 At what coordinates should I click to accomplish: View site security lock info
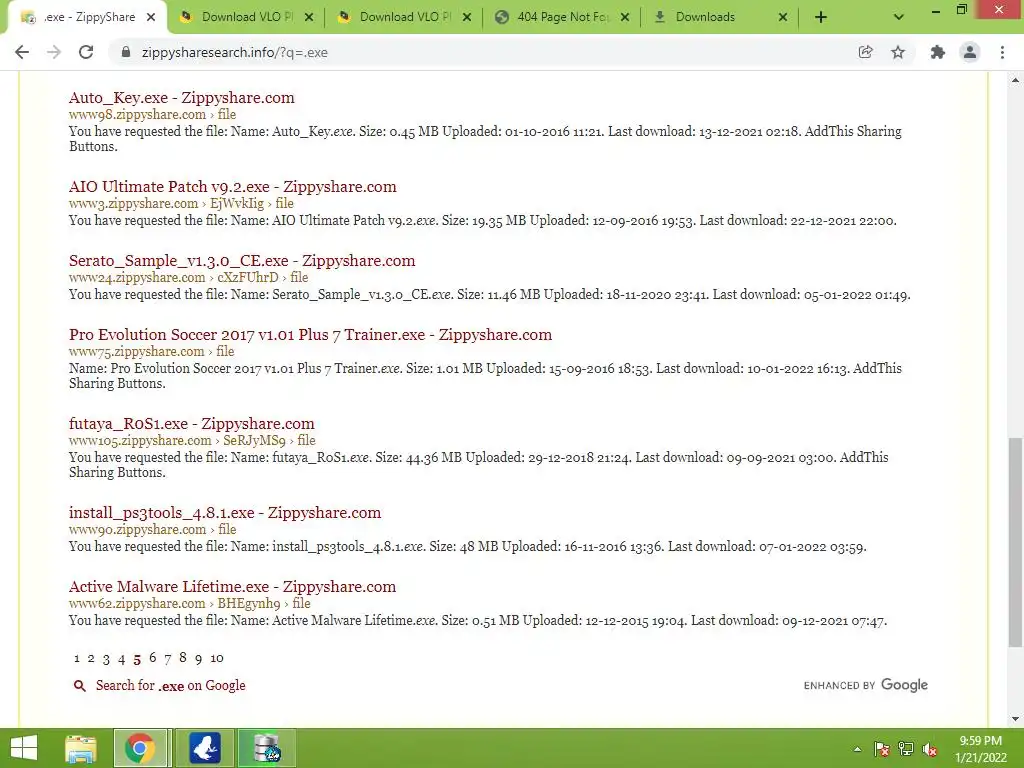pos(126,52)
